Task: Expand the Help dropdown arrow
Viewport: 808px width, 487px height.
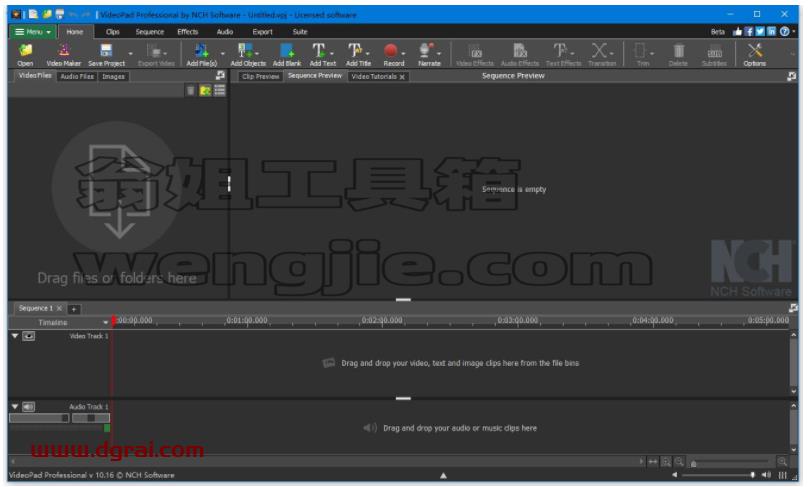Action: tap(794, 32)
